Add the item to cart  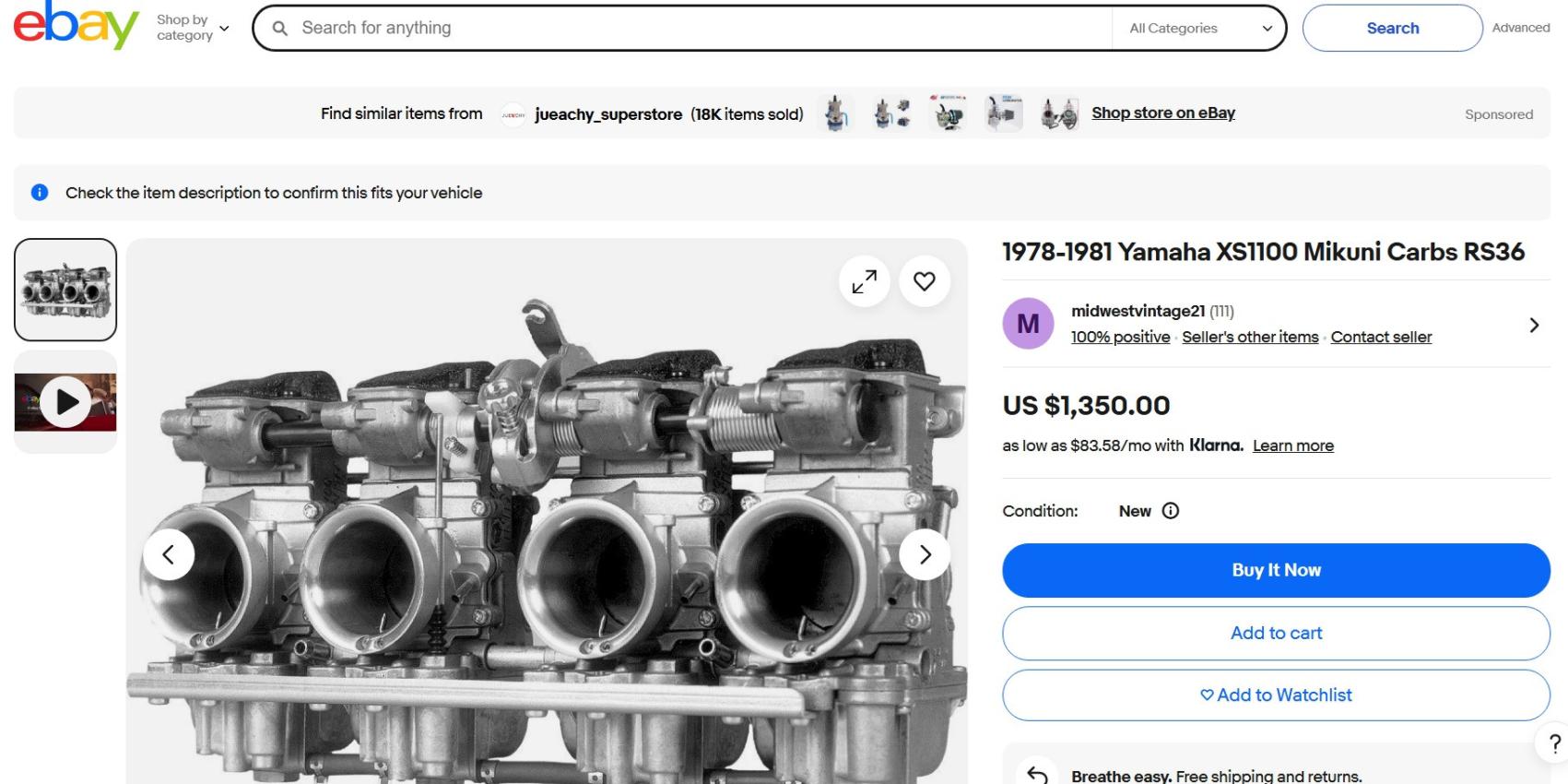pyautogui.click(x=1276, y=633)
